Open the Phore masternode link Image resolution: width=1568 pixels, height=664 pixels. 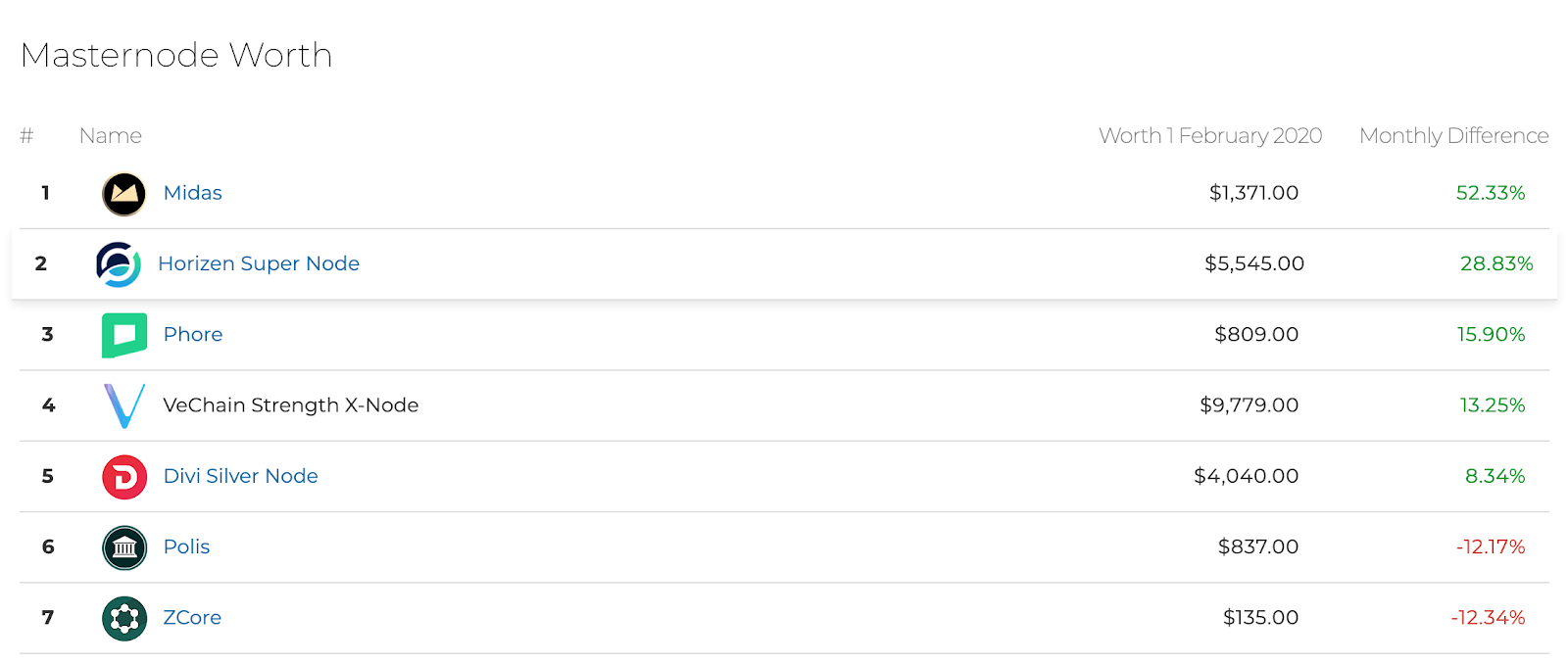point(193,334)
